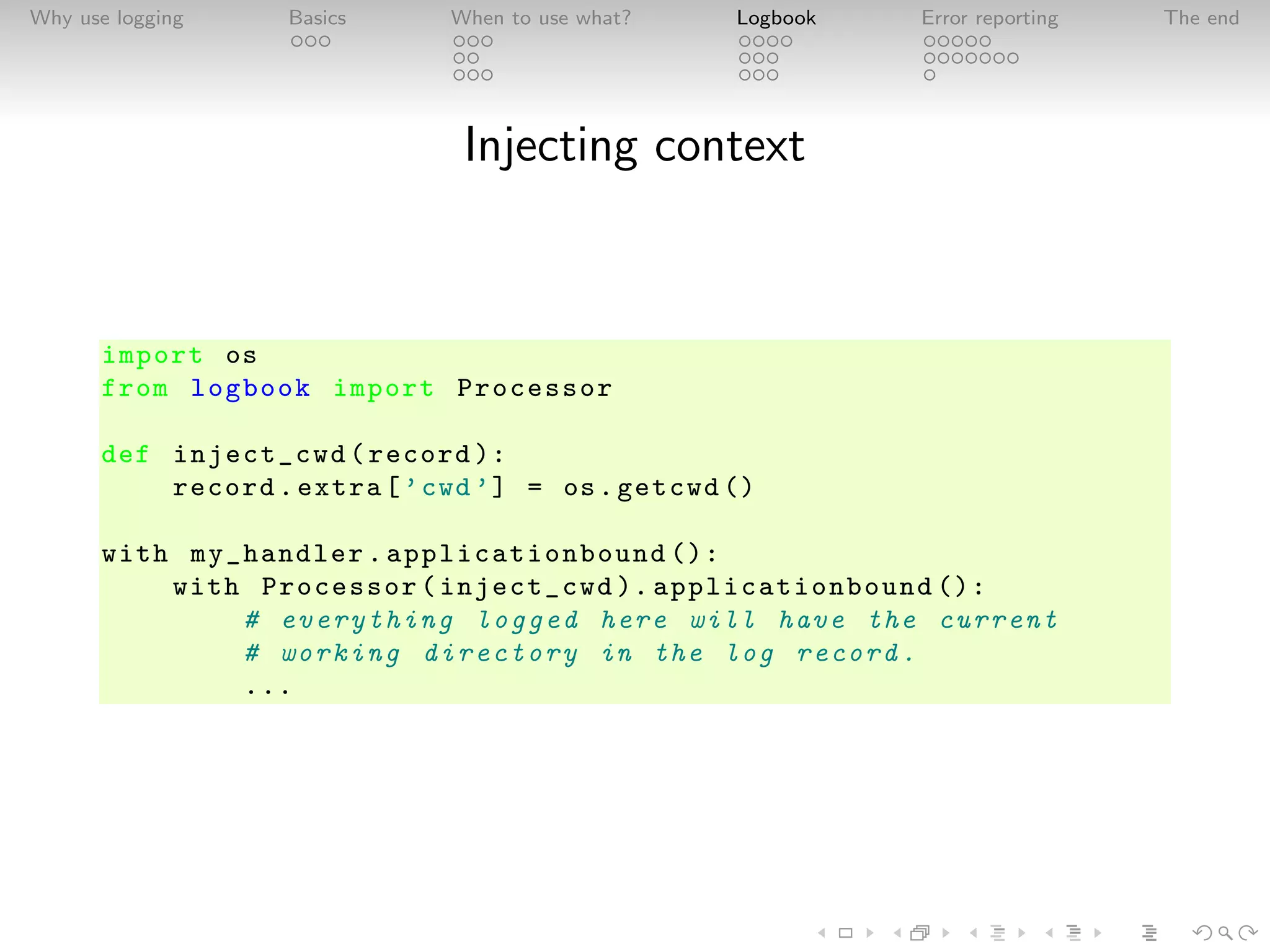Image resolution: width=1270 pixels, height=952 pixels.
Task: Click the comment '# everything logged here will have the current'
Action: pos(651,620)
